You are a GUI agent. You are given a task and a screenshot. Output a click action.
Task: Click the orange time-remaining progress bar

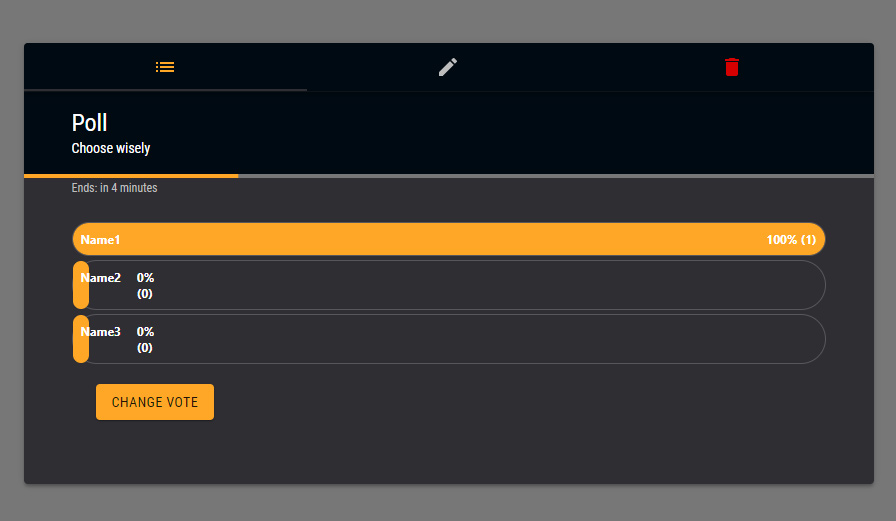coord(131,176)
